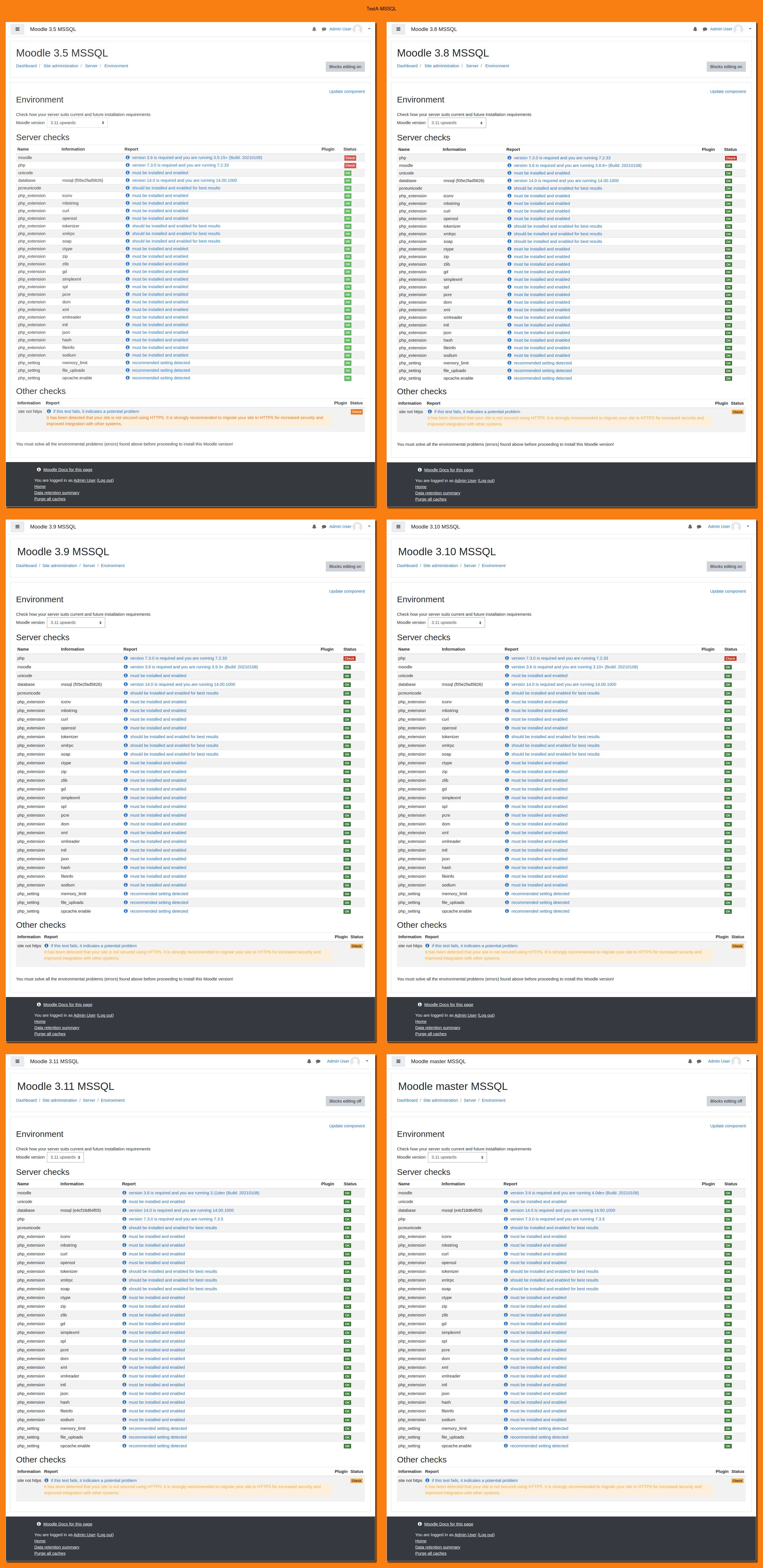The image size is (763, 1568).
Task: Click Log out link in 3.9 footer
Action: point(105,1015)
